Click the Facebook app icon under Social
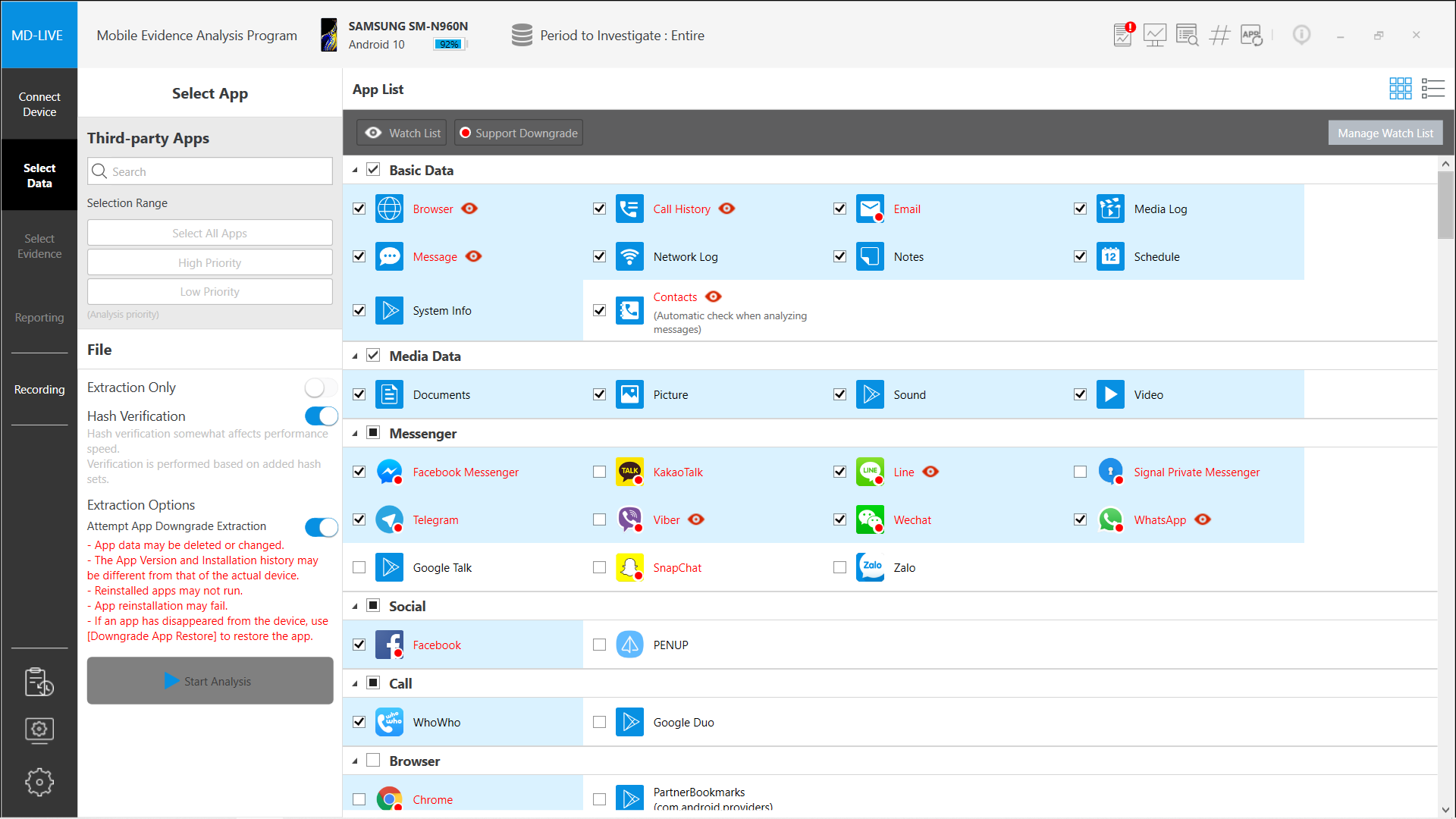Screen dimensions: 1456x819 pos(389,645)
